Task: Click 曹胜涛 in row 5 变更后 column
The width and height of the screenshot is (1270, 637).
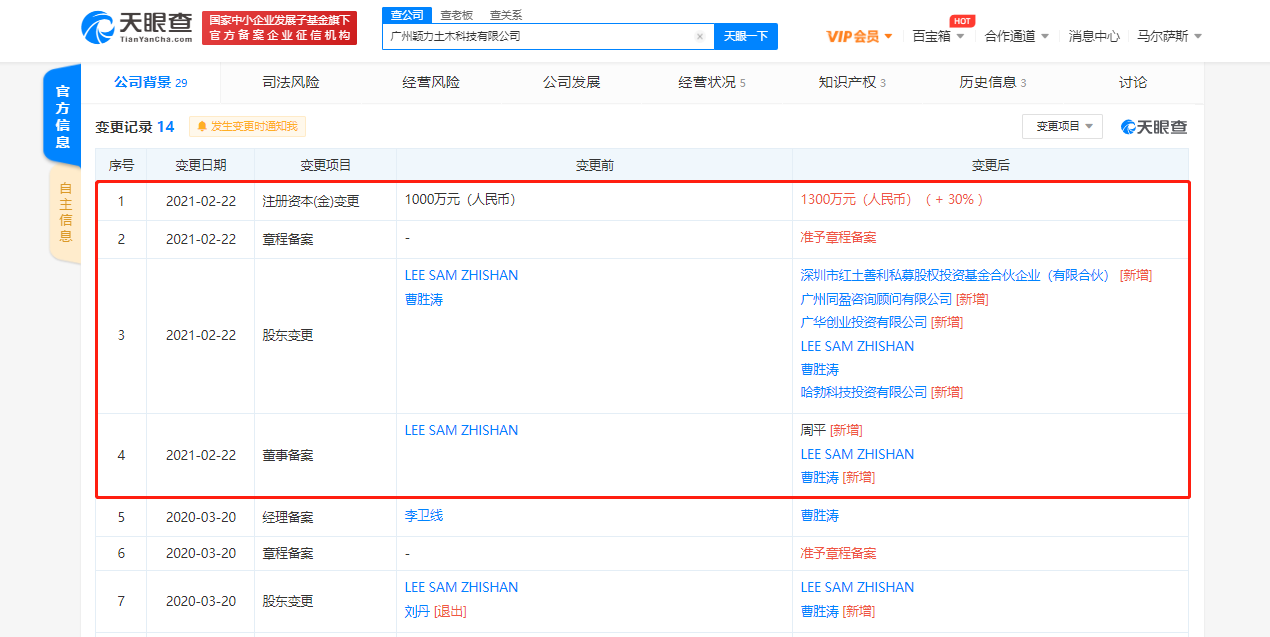Action: pos(819,516)
